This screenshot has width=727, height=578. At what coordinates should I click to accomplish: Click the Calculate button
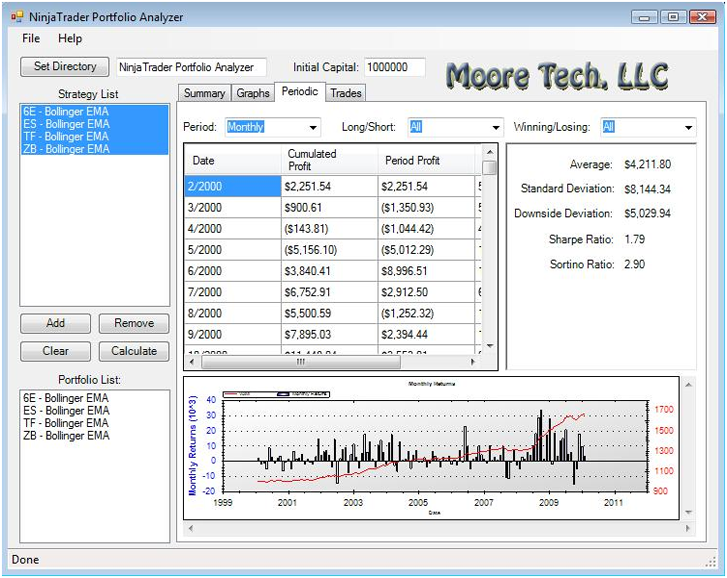(134, 351)
